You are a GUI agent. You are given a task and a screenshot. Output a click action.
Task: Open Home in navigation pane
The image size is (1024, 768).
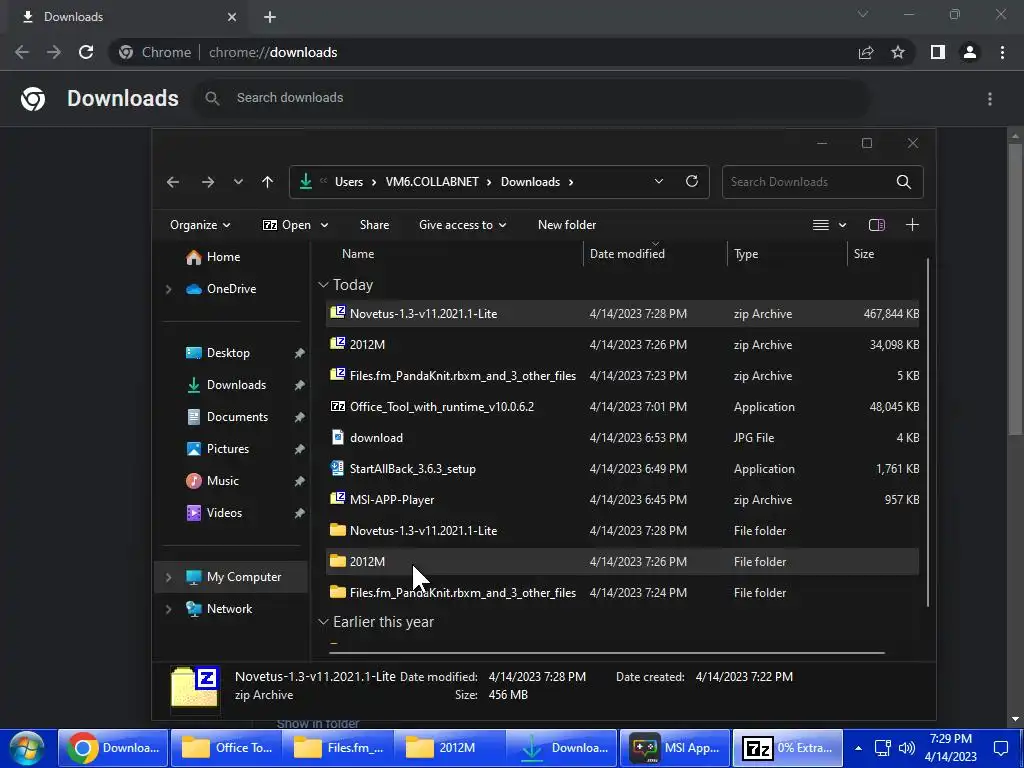tap(223, 257)
